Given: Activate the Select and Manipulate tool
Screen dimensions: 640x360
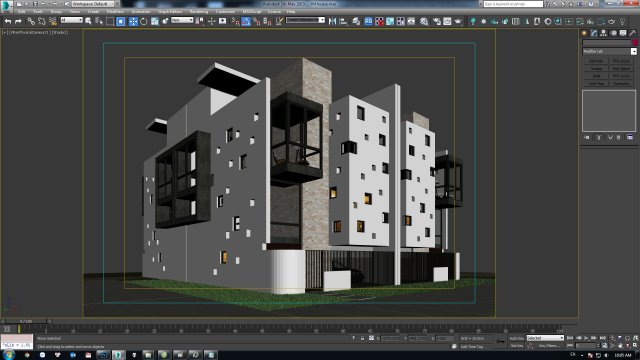Looking at the screenshot, I should point(211,21).
